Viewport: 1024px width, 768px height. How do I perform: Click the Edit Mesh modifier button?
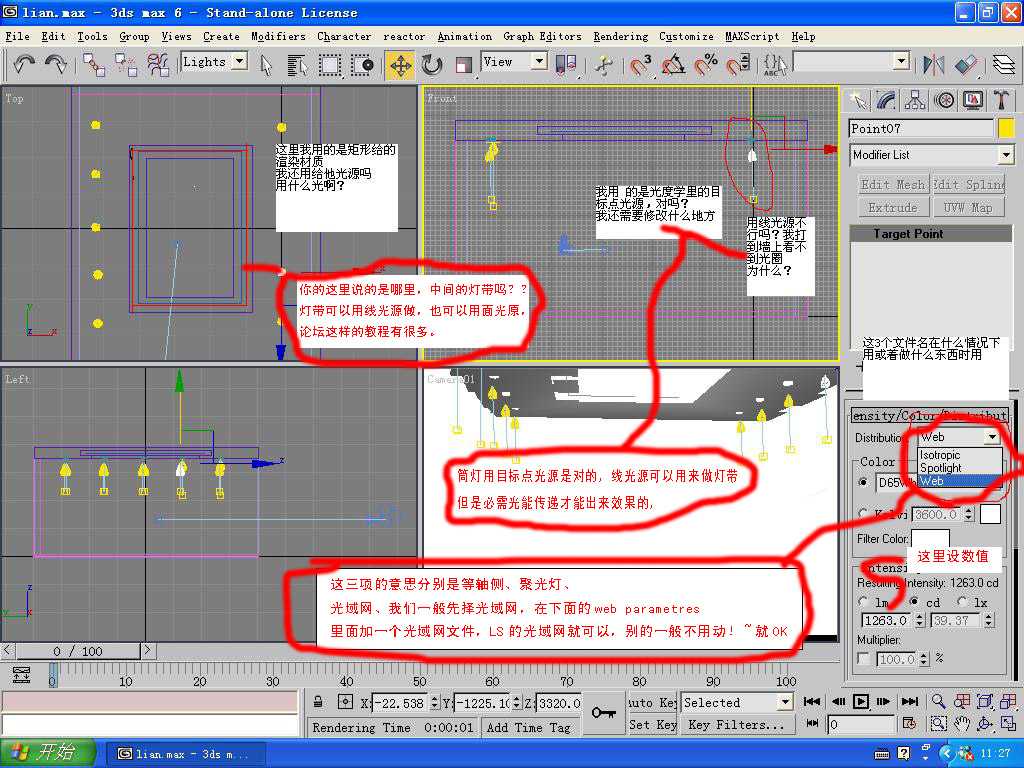893,185
